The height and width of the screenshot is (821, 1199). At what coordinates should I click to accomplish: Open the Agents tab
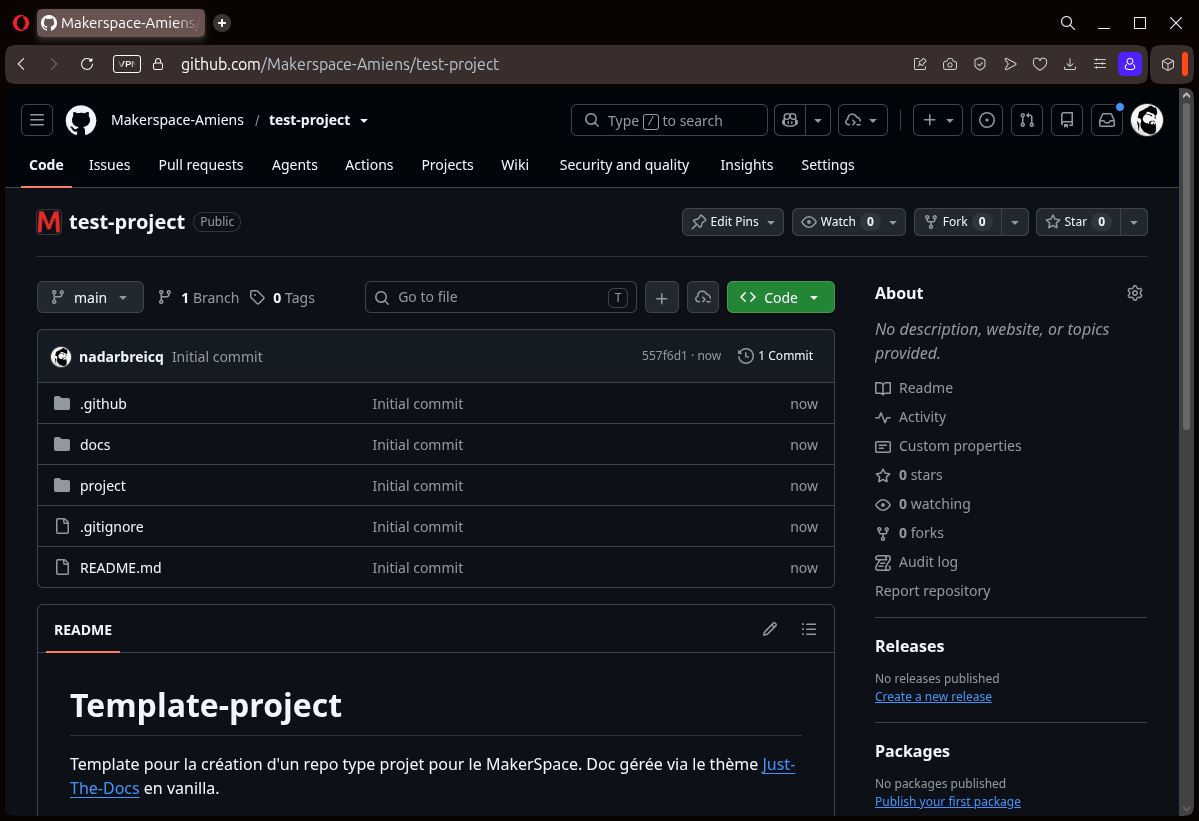click(x=294, y=165)
